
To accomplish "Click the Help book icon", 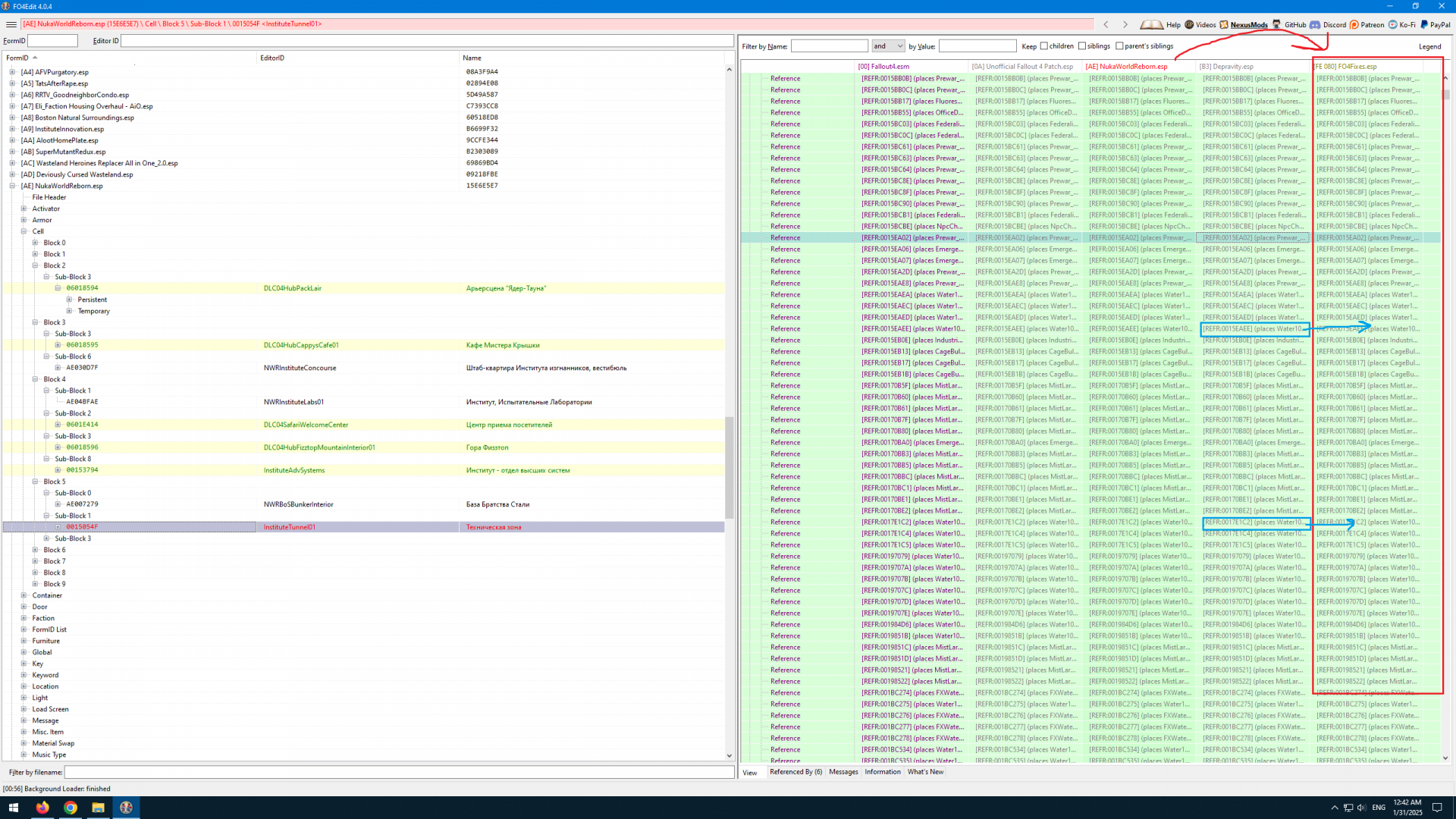I will 1151,24.
